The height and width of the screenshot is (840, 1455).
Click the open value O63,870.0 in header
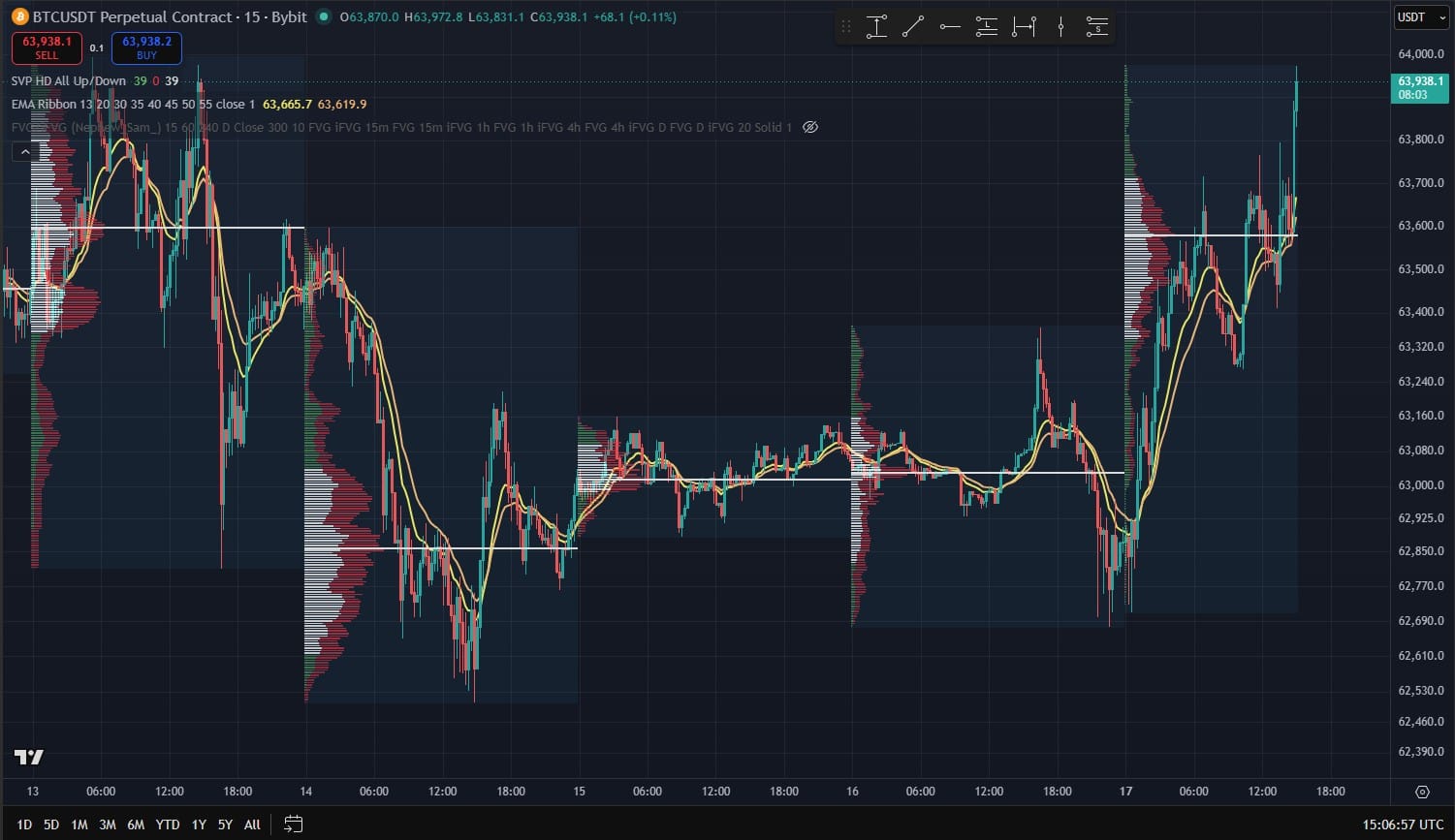[369, 16]
